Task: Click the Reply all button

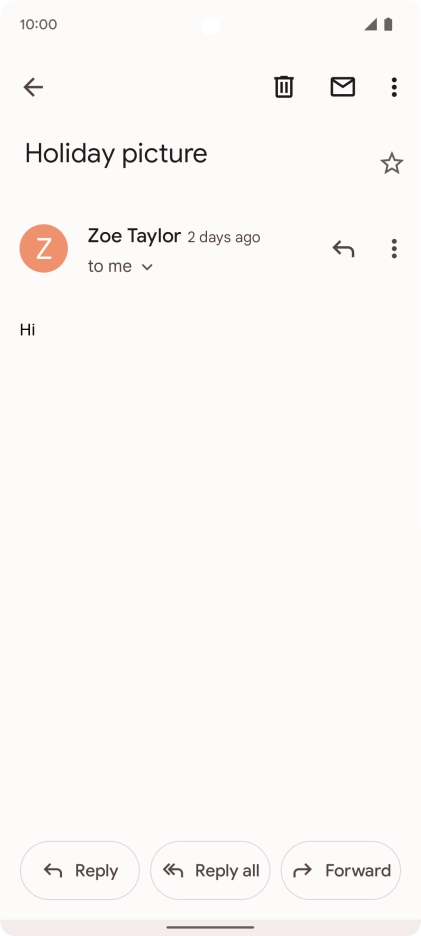Action: [x=210, y=870]
